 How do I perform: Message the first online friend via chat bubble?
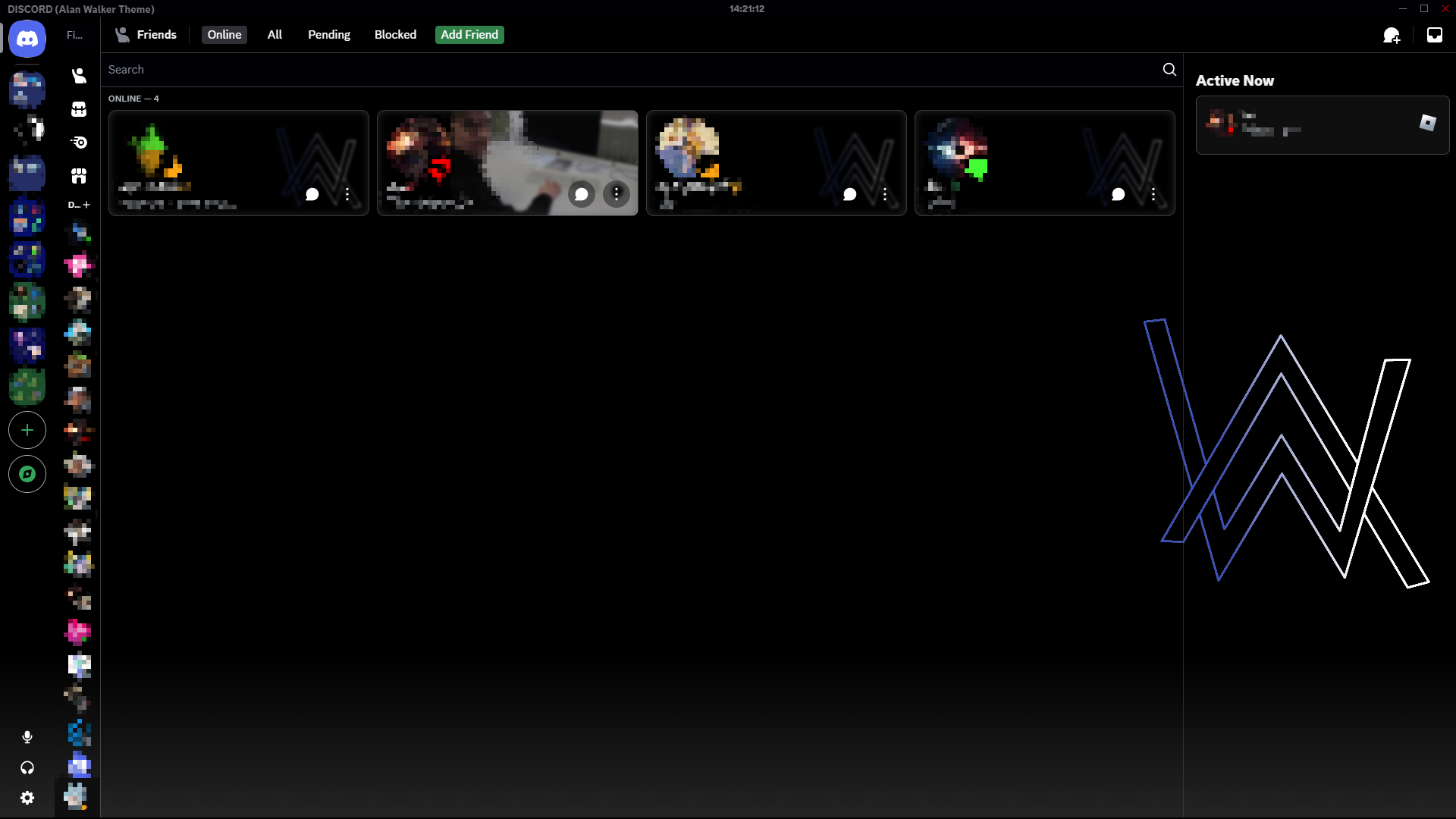tap(312, 194)
